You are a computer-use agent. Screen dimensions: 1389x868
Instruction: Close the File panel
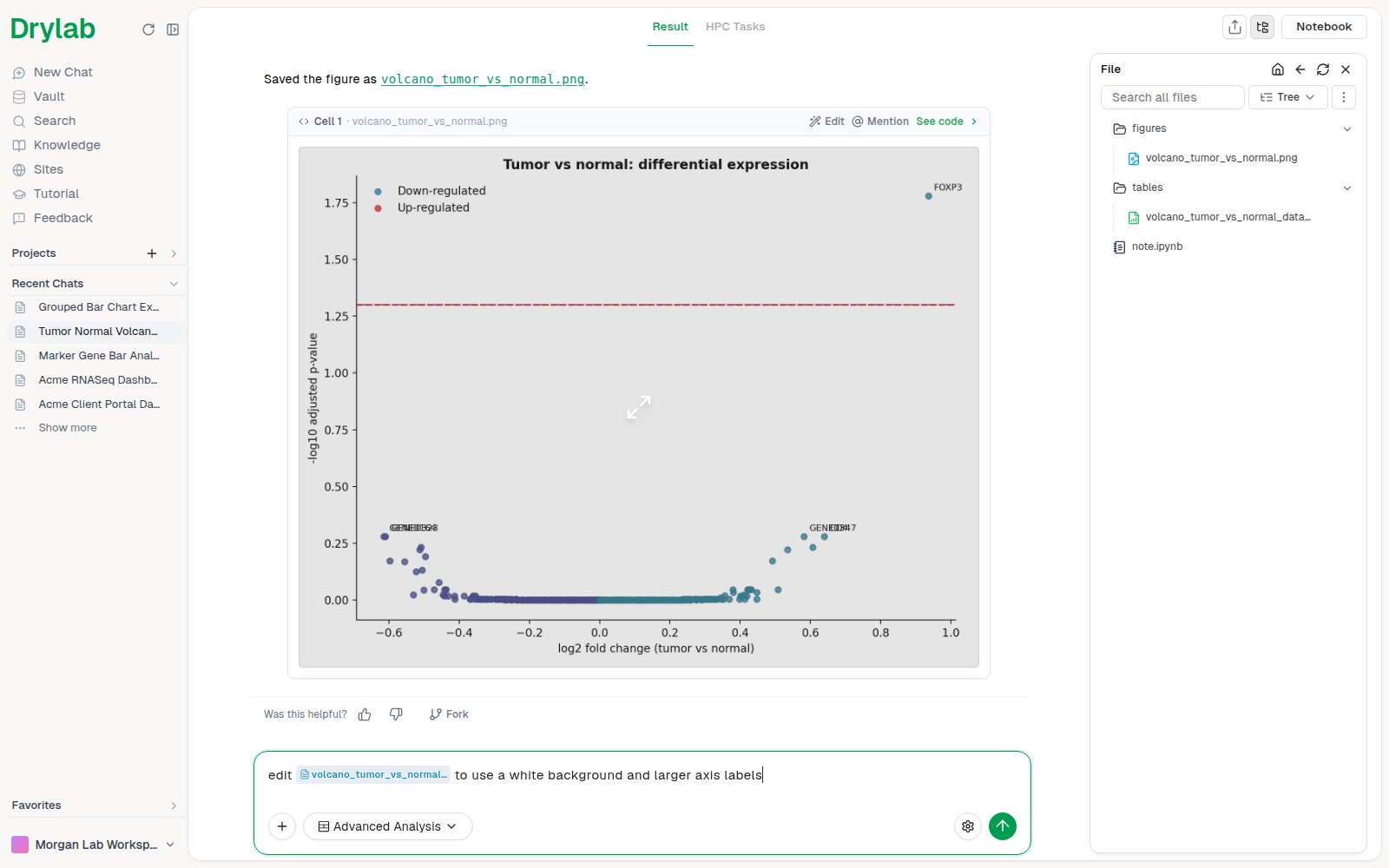click(1346, 69)
